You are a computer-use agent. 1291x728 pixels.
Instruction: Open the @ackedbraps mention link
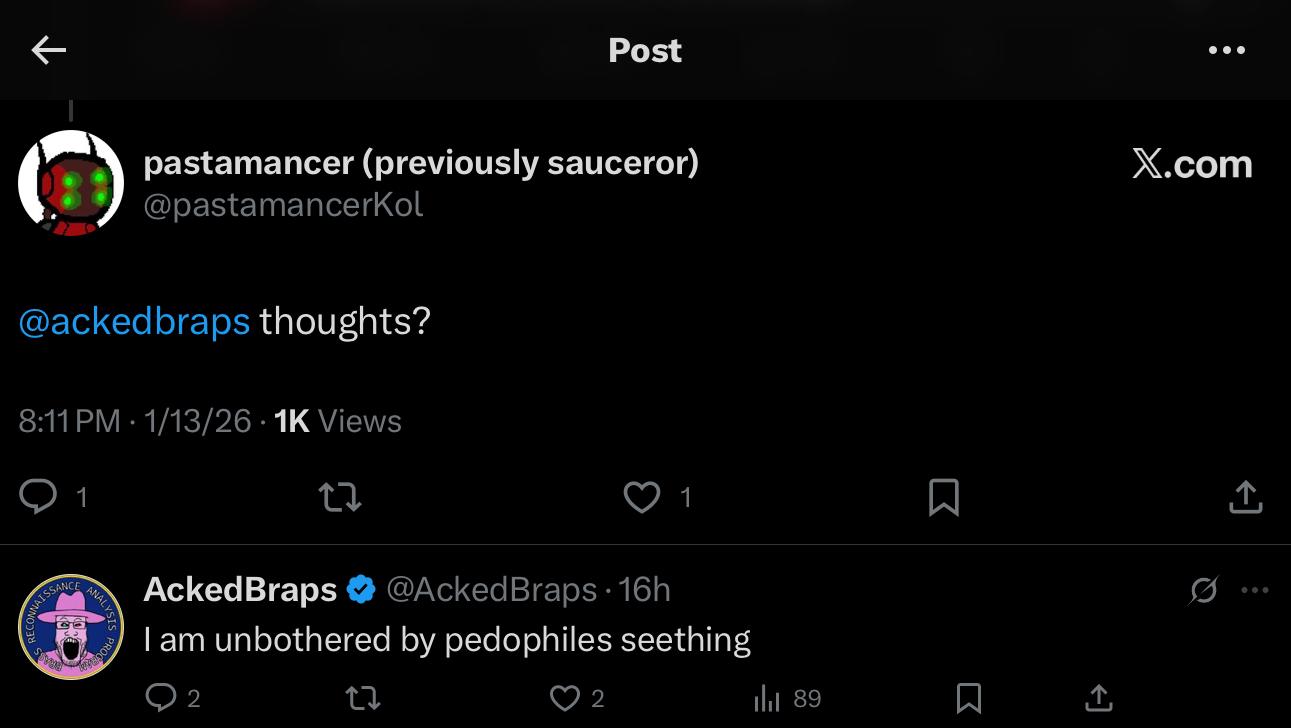(134, 321)
